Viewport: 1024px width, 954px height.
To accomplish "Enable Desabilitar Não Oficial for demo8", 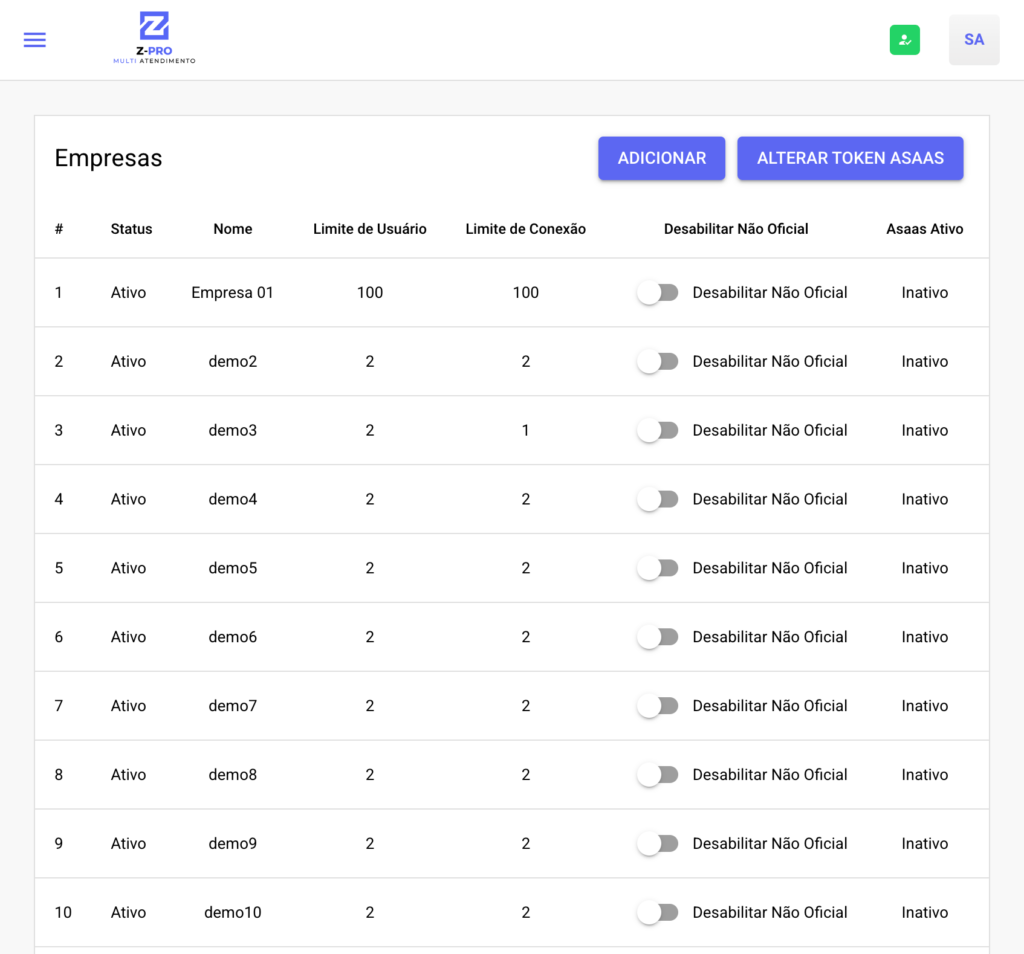I will pos(658,775).
